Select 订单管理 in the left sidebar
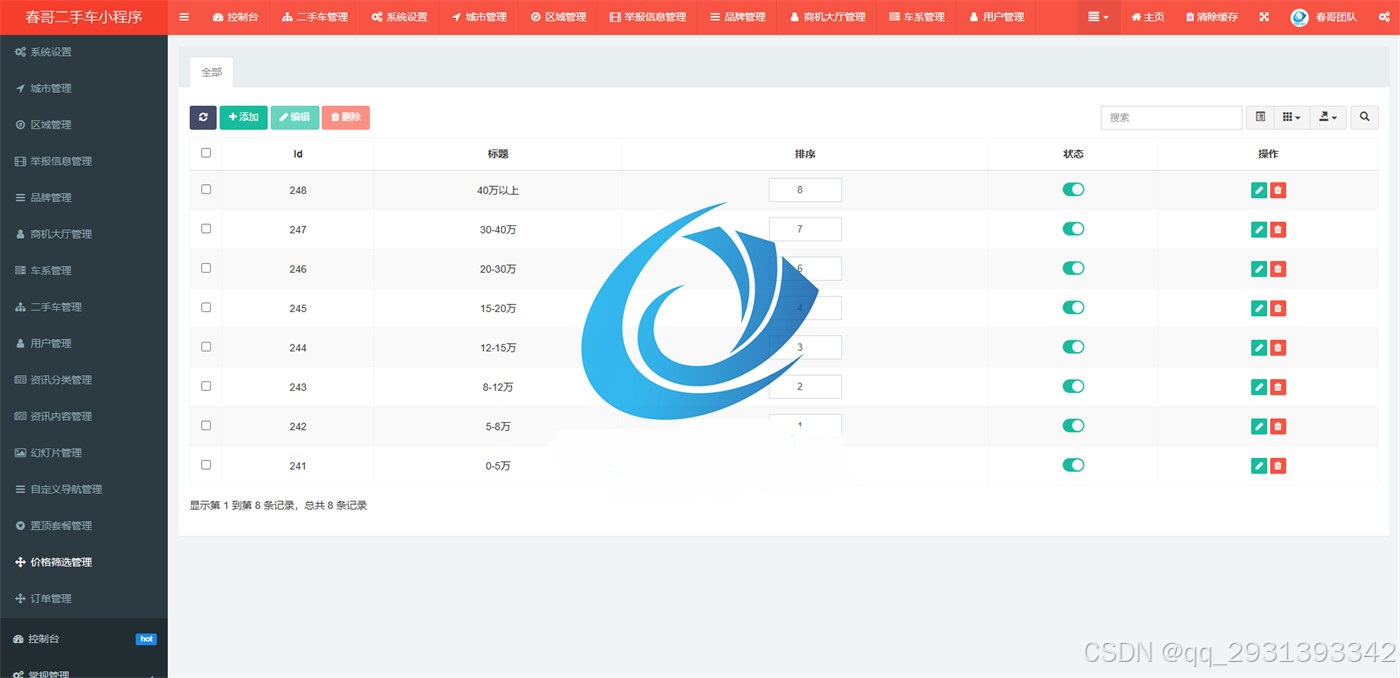The width and height of the screenshot is (1400, 678). click(51, 598)
